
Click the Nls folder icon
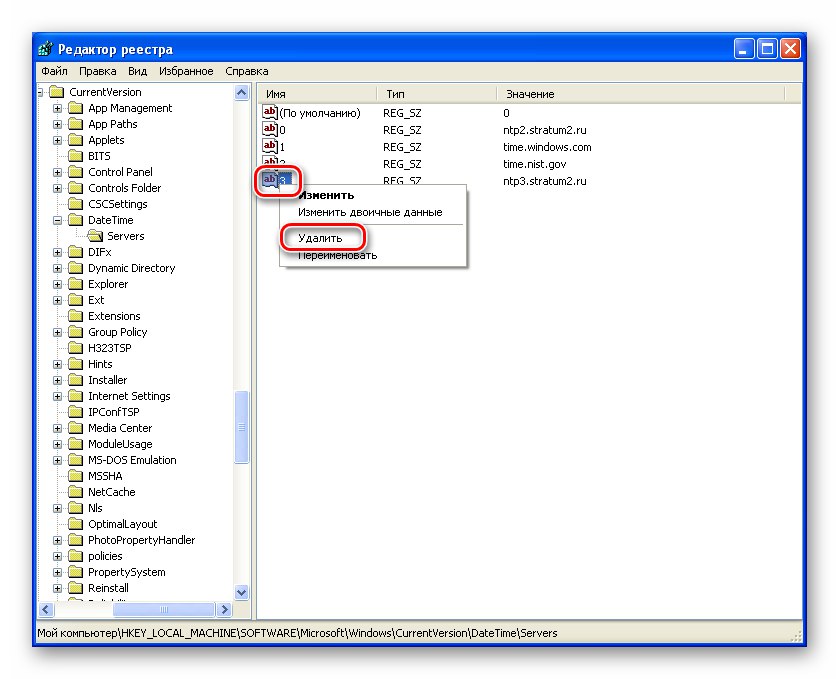pyautogui.click(x=75, y=508)
